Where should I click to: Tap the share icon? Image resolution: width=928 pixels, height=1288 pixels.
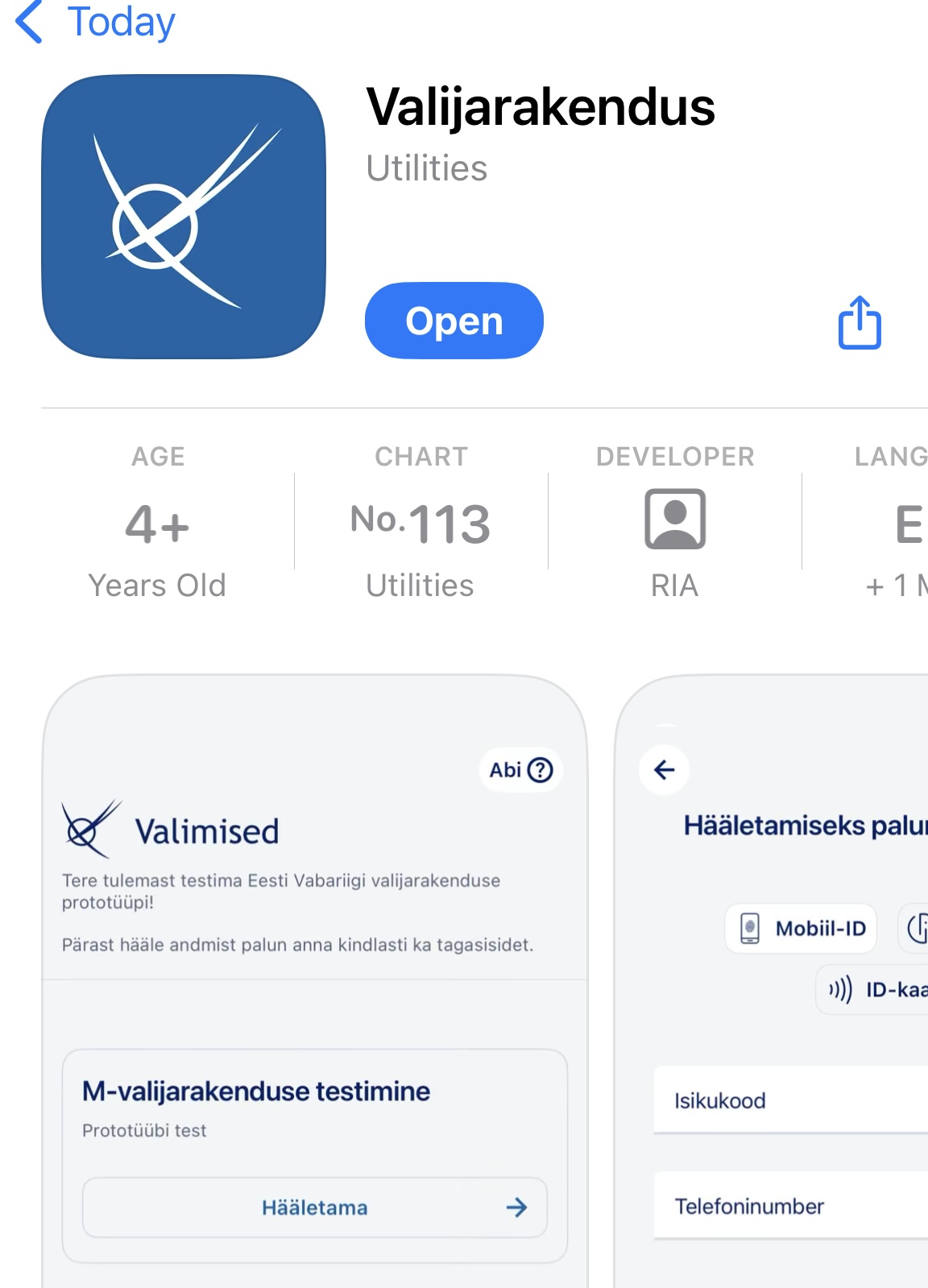click(x=860, y=322)
